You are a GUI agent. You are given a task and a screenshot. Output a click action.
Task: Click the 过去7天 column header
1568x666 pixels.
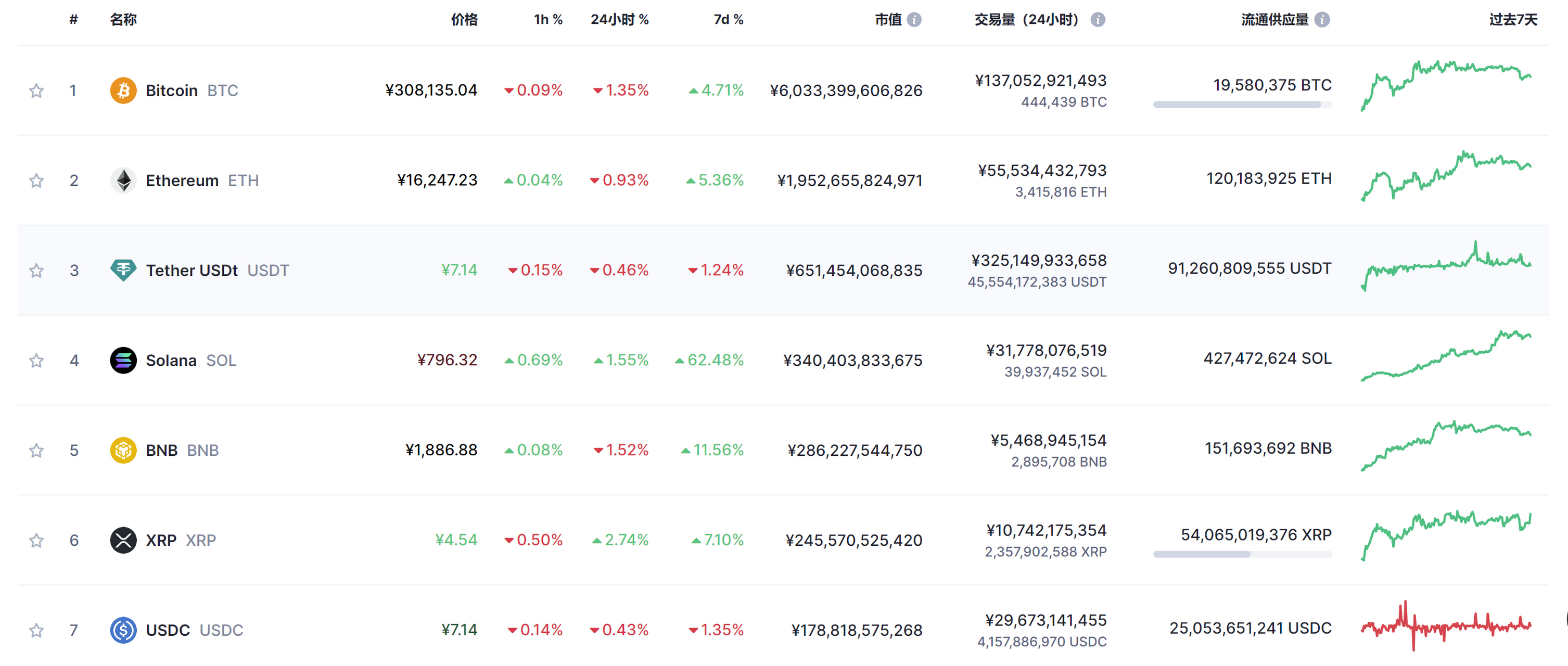coord(1513,20)
